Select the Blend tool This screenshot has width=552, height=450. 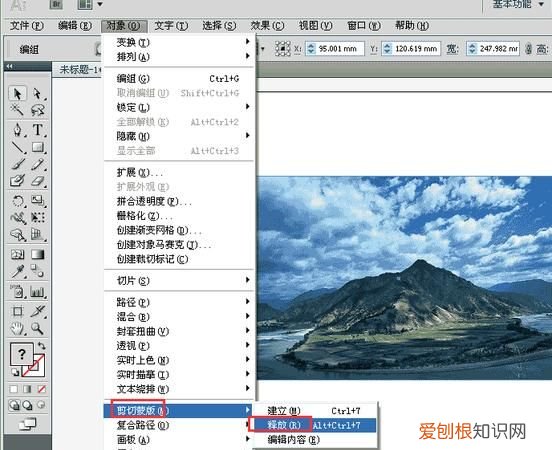[38, 271]
